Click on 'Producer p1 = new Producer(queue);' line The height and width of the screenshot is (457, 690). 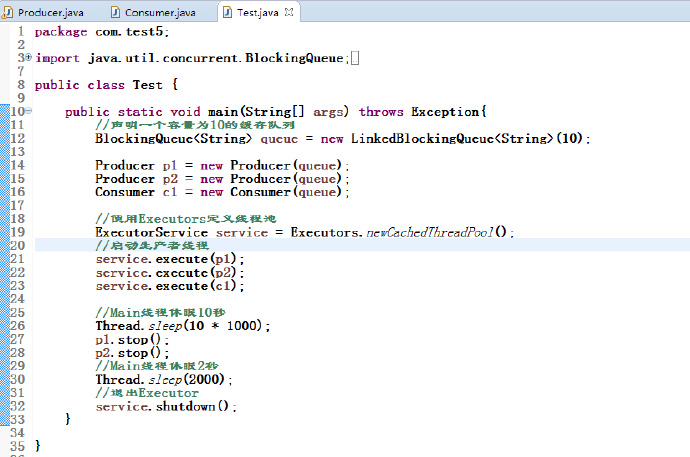222,165
